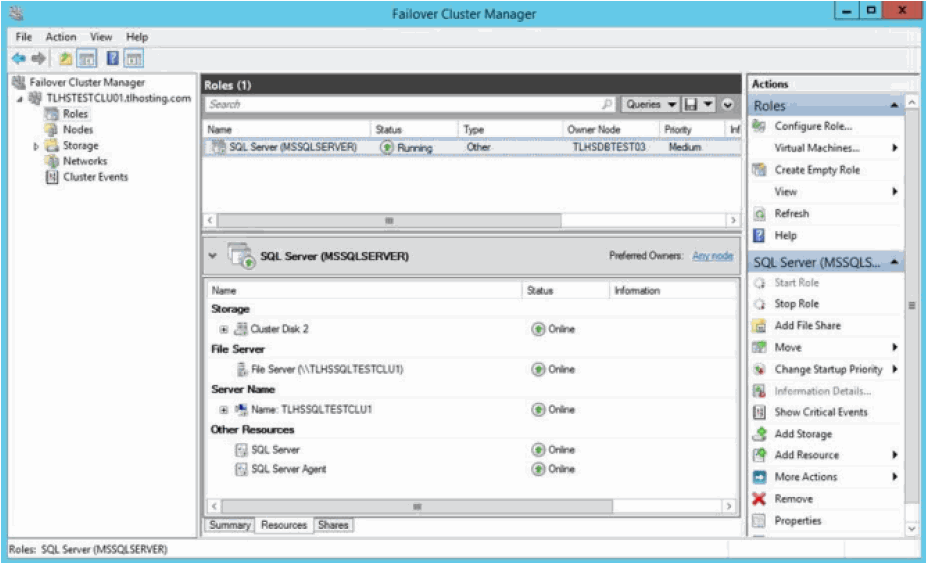The image size is (927, 563).
Task: Click Stop Role in Actions pane
Action: [796, 304]
